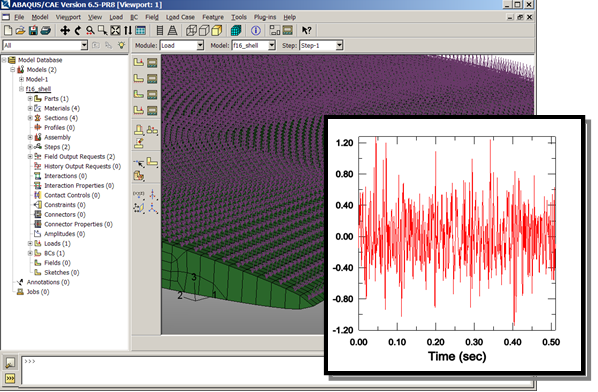
Task: Click the Auto-fit view icon
Action: [115, 30]
